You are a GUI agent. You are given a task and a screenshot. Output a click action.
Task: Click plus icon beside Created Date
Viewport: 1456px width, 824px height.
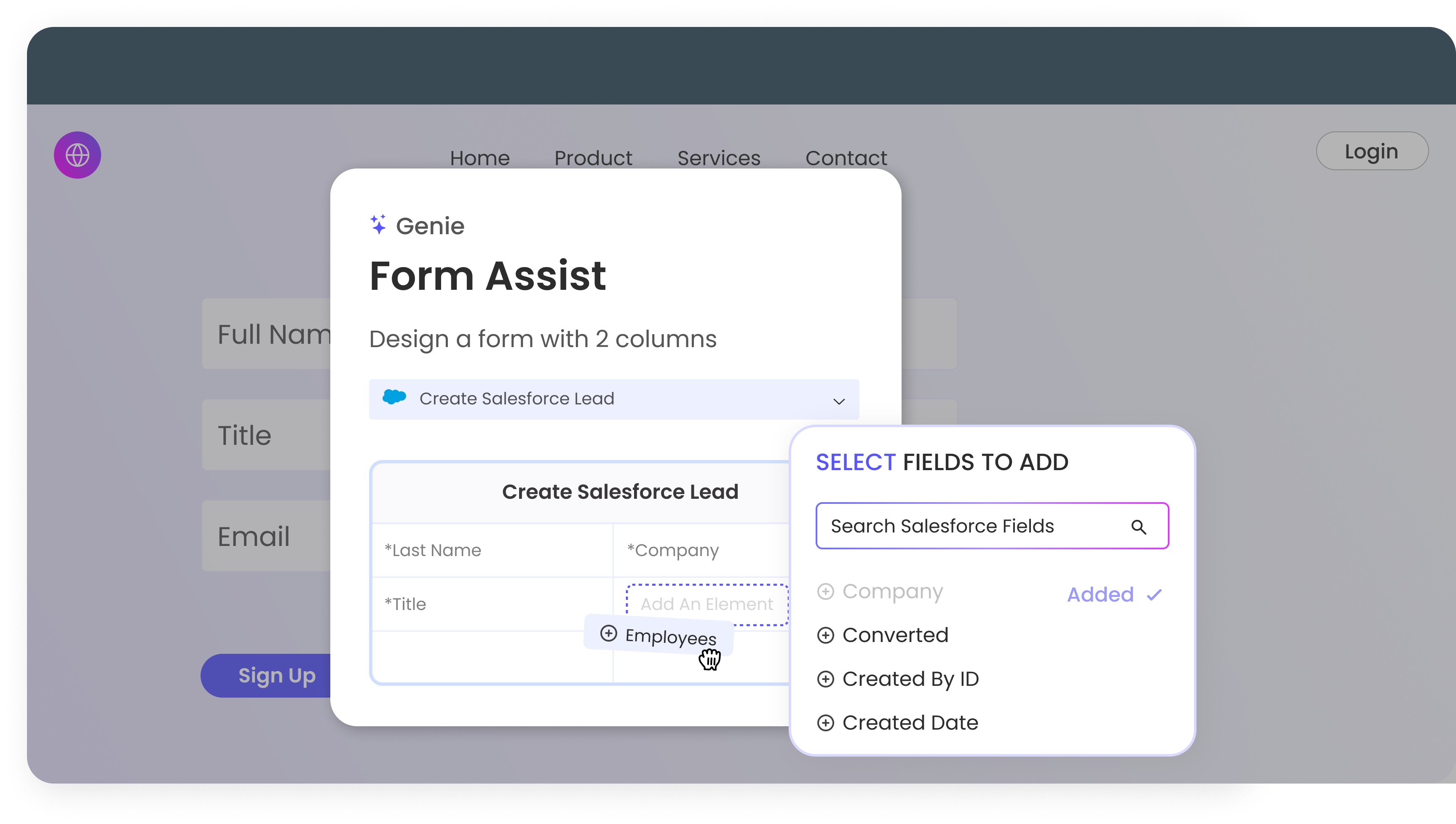[826, 723]
